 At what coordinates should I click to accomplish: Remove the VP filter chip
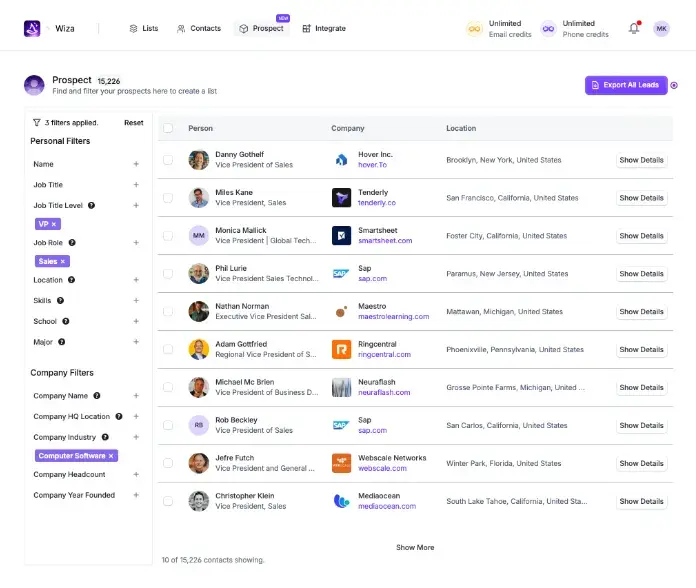coord(54,224)
